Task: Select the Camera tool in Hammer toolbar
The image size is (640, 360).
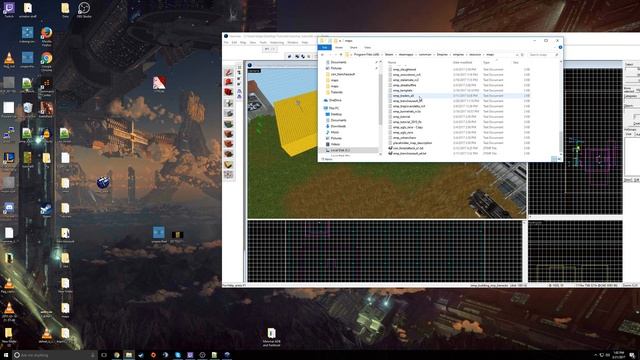Action: tap(229, 92)
